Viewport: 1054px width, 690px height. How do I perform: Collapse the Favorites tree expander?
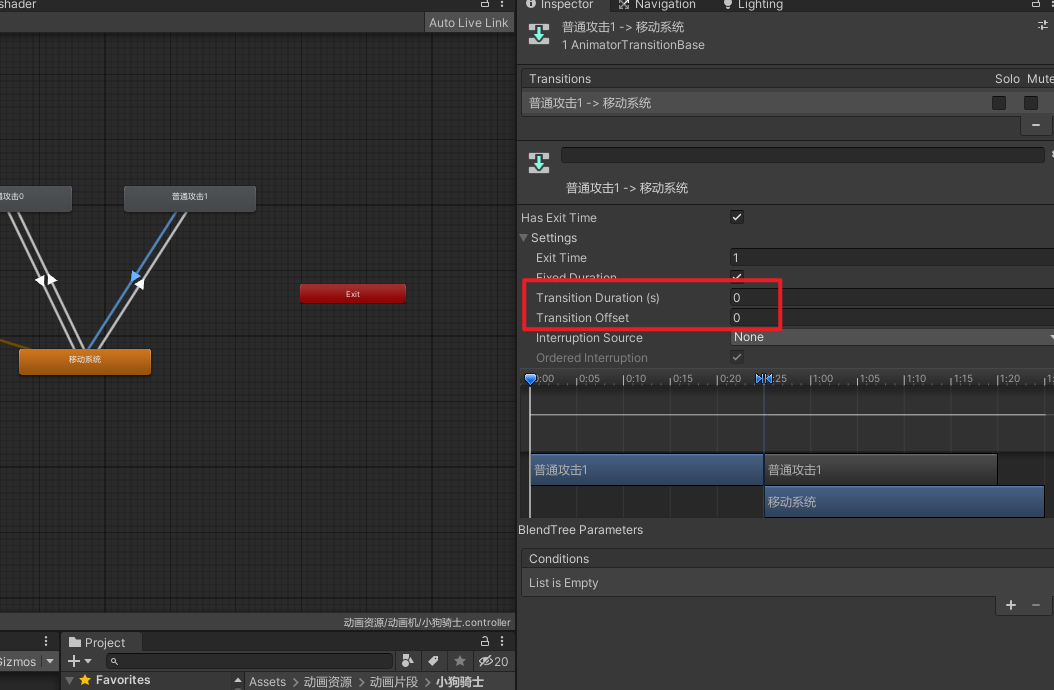[69, 680]
